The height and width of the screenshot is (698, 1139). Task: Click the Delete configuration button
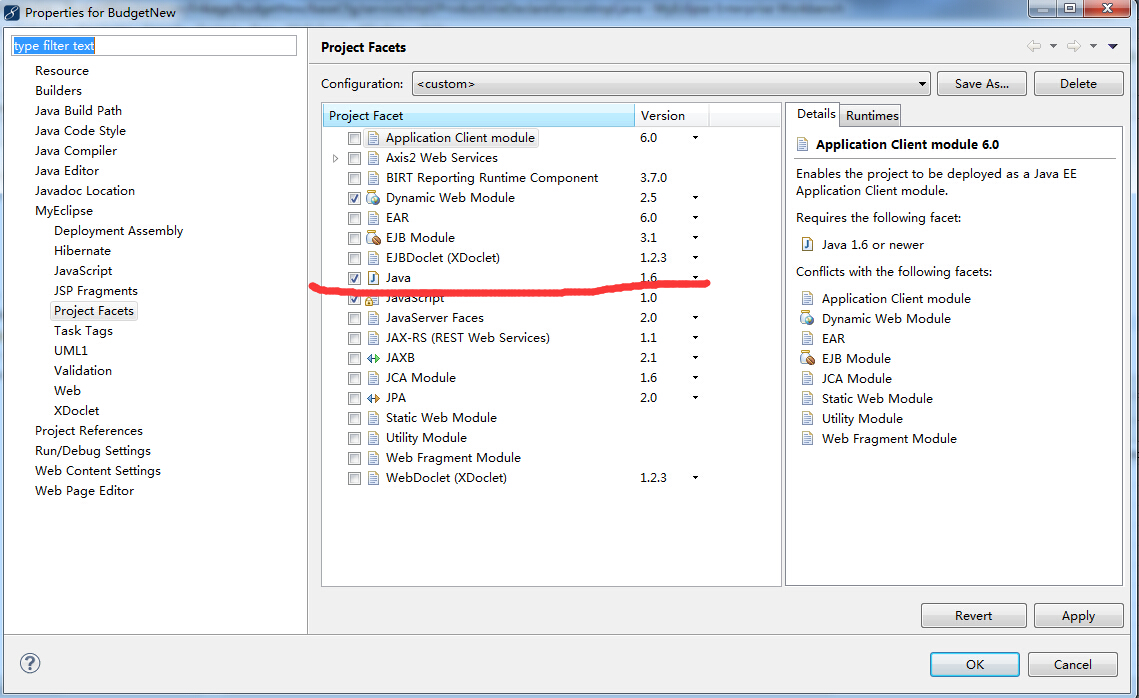tap(1078, 84)
